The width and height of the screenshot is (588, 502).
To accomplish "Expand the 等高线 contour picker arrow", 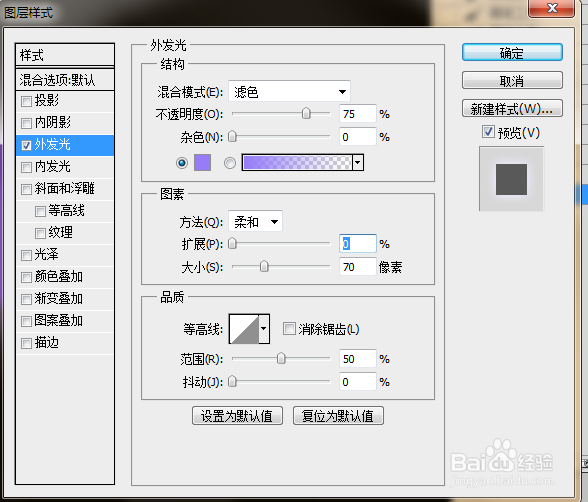I will point(264,329).
